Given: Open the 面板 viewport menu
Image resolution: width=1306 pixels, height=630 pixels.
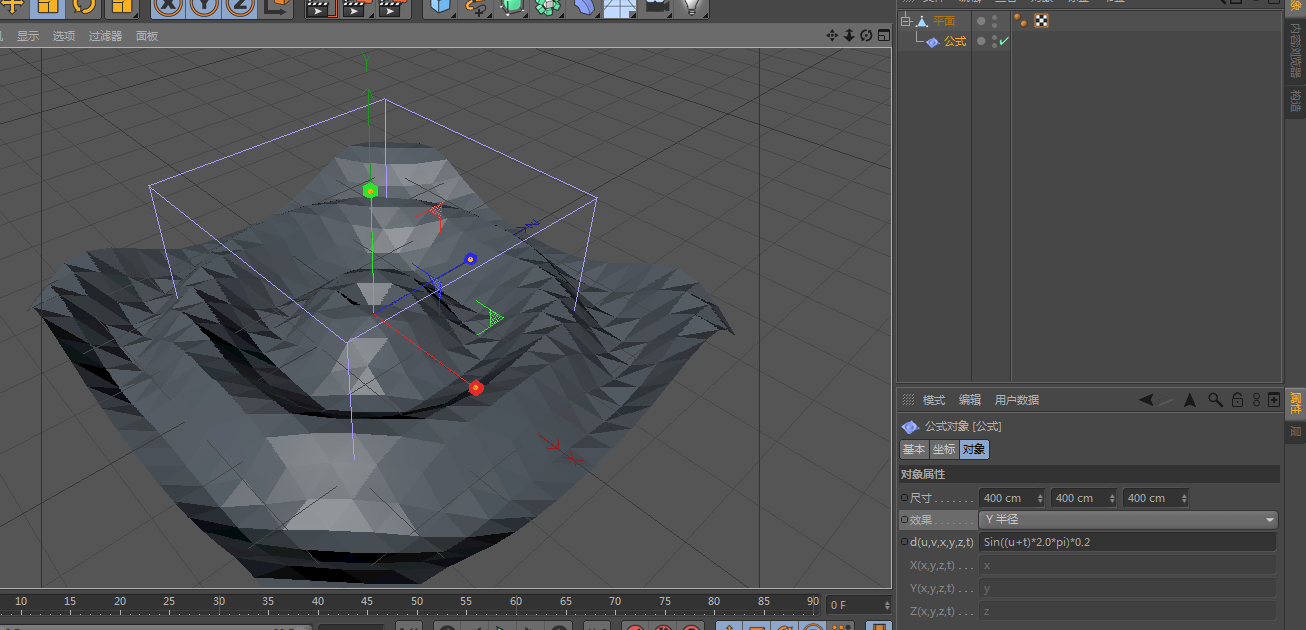Looking at the screenshot, I should (147, 36).
